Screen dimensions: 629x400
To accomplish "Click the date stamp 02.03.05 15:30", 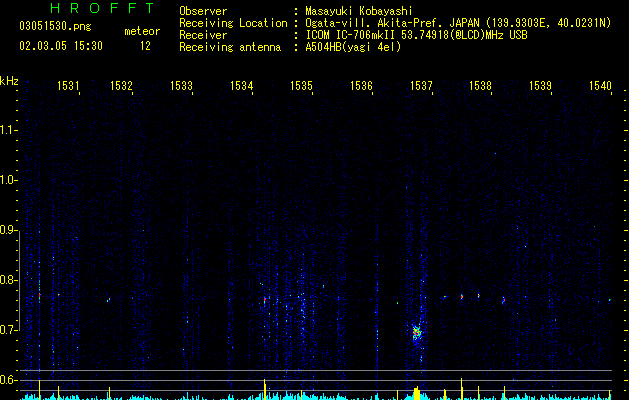I will (61, 46).
